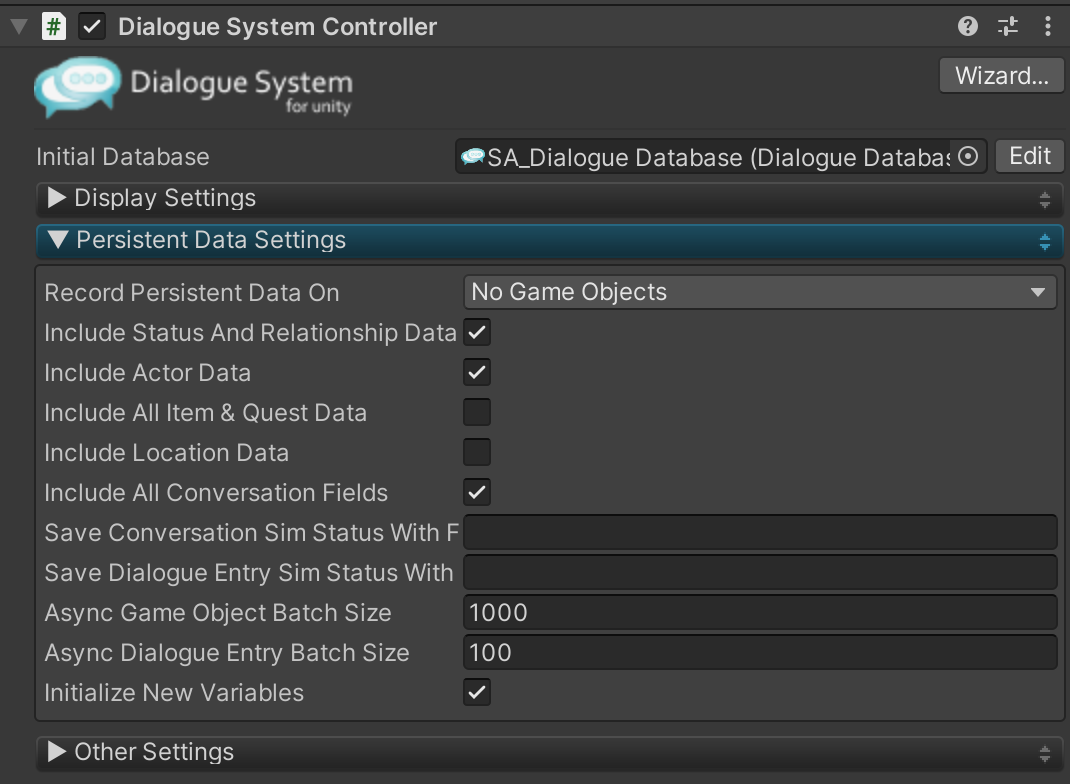
Task: Click the Other Settings reorder handle icon
Action: coord(1045,753)
